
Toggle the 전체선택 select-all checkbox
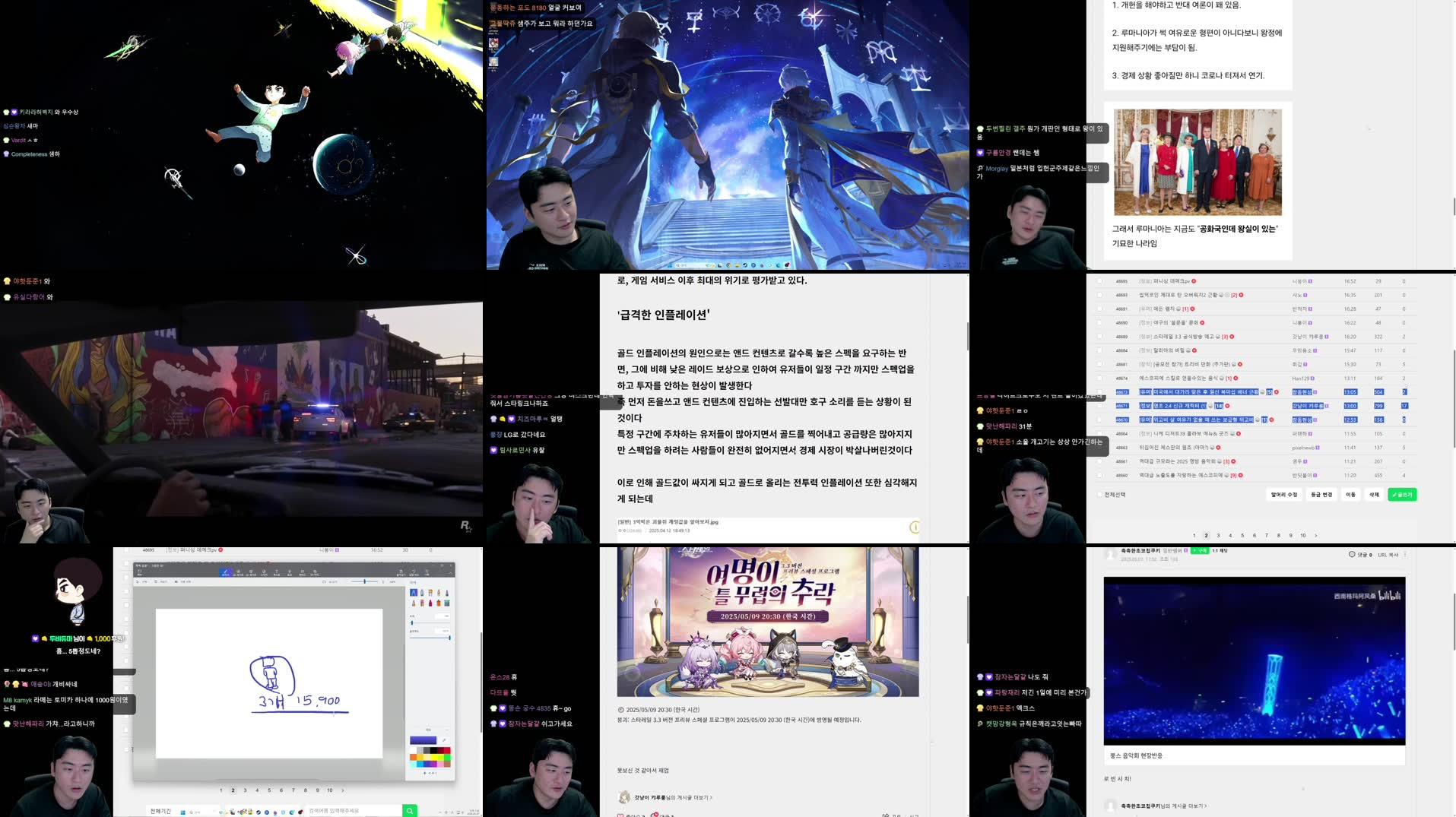point(1099,494)
